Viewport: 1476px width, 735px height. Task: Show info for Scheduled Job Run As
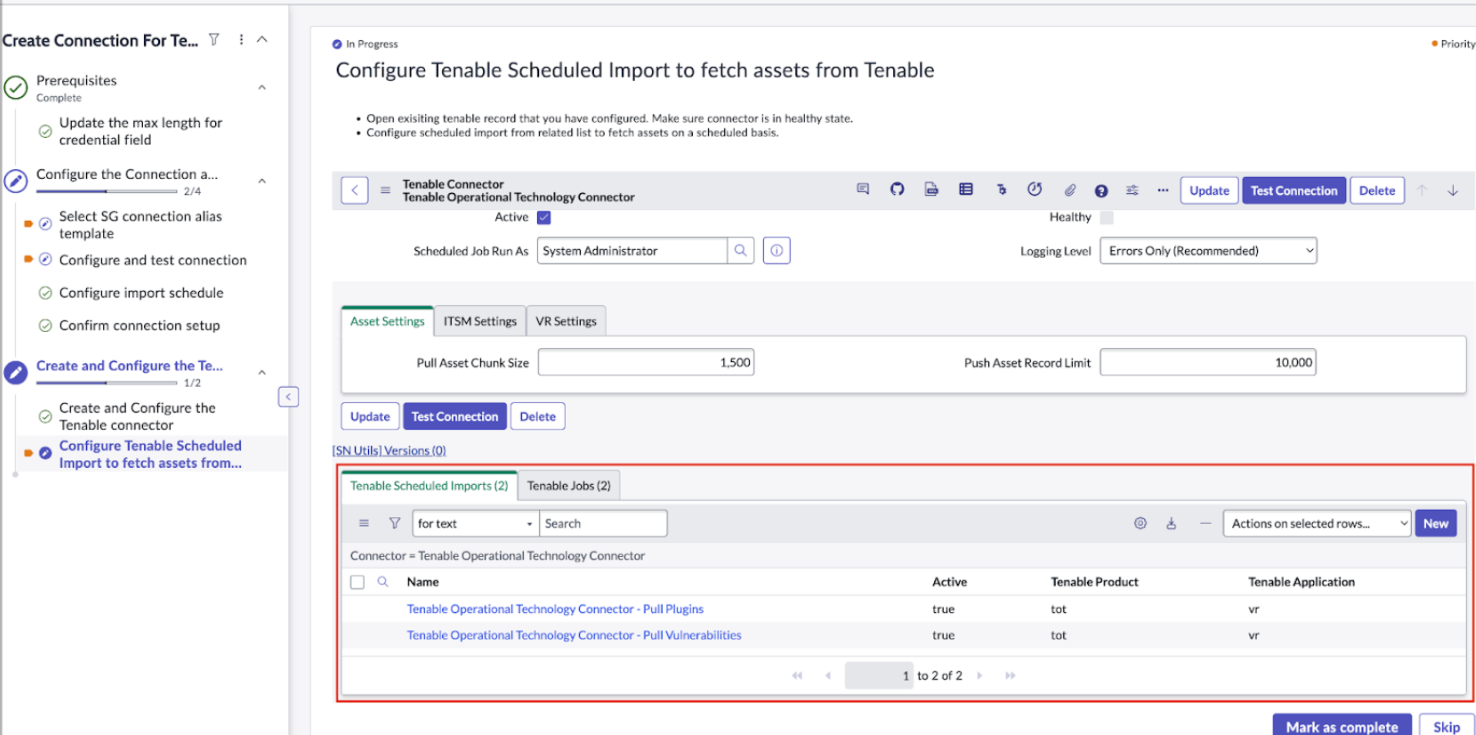(x=777, y=251)
